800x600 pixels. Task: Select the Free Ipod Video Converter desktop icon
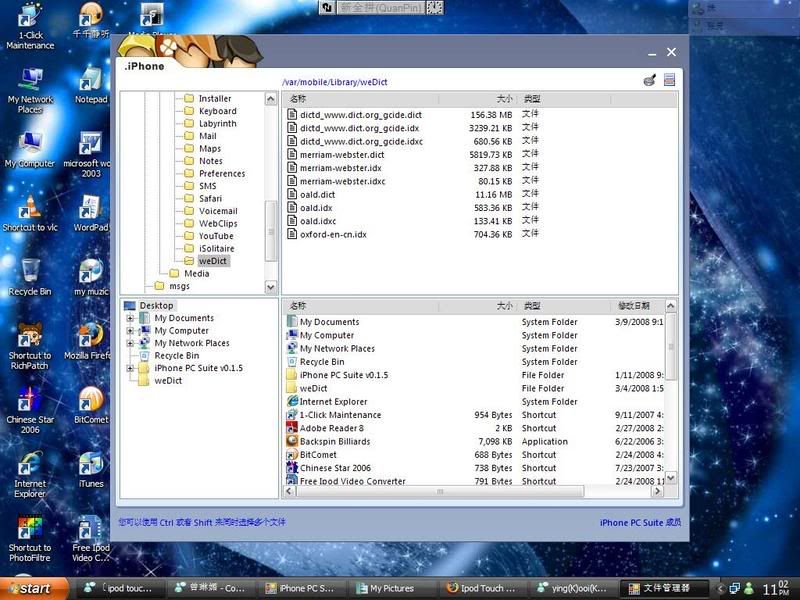click(91, 538)
